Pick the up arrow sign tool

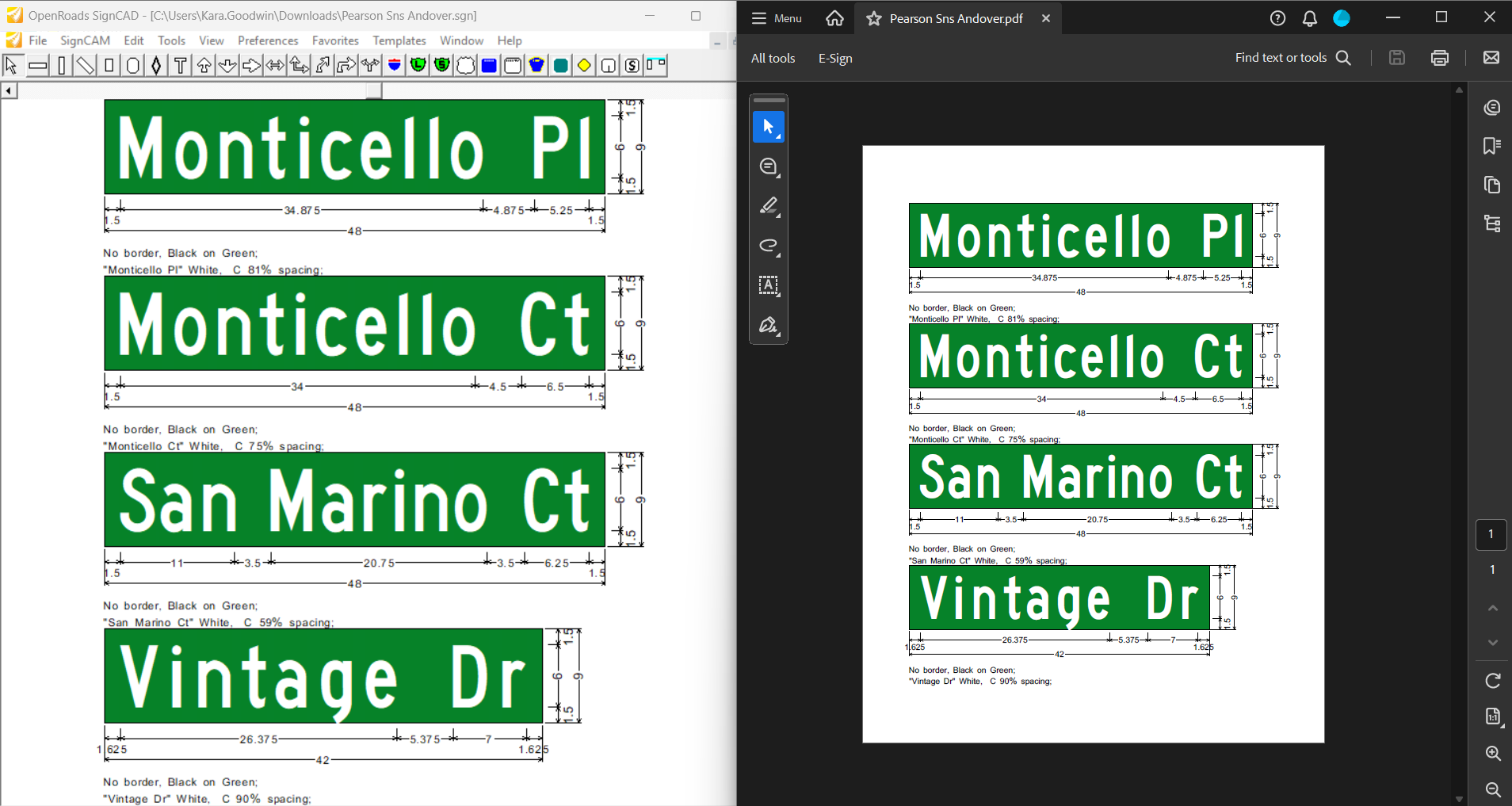[x=204, y=65]
